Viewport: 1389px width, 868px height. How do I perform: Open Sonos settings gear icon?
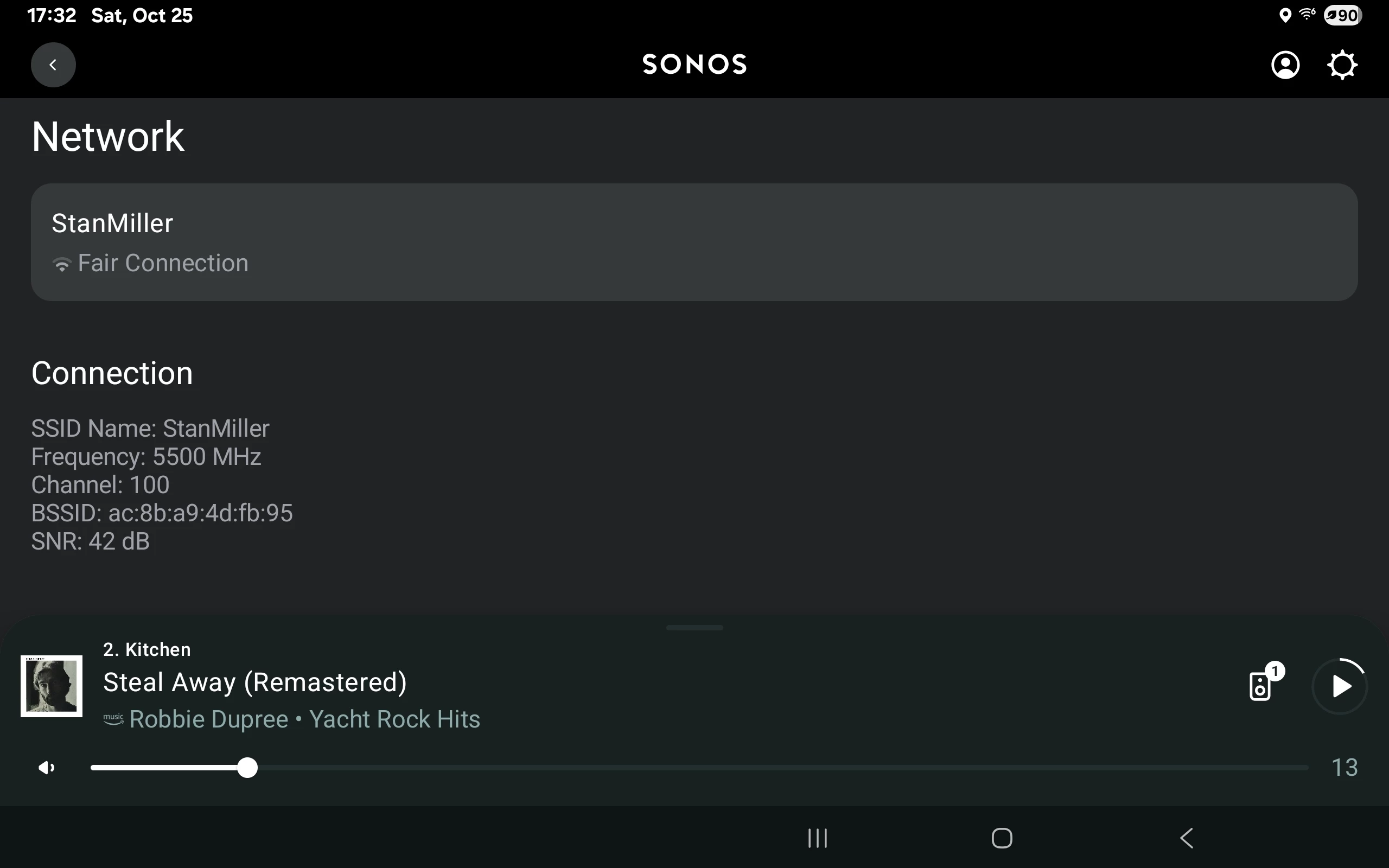1342,65
